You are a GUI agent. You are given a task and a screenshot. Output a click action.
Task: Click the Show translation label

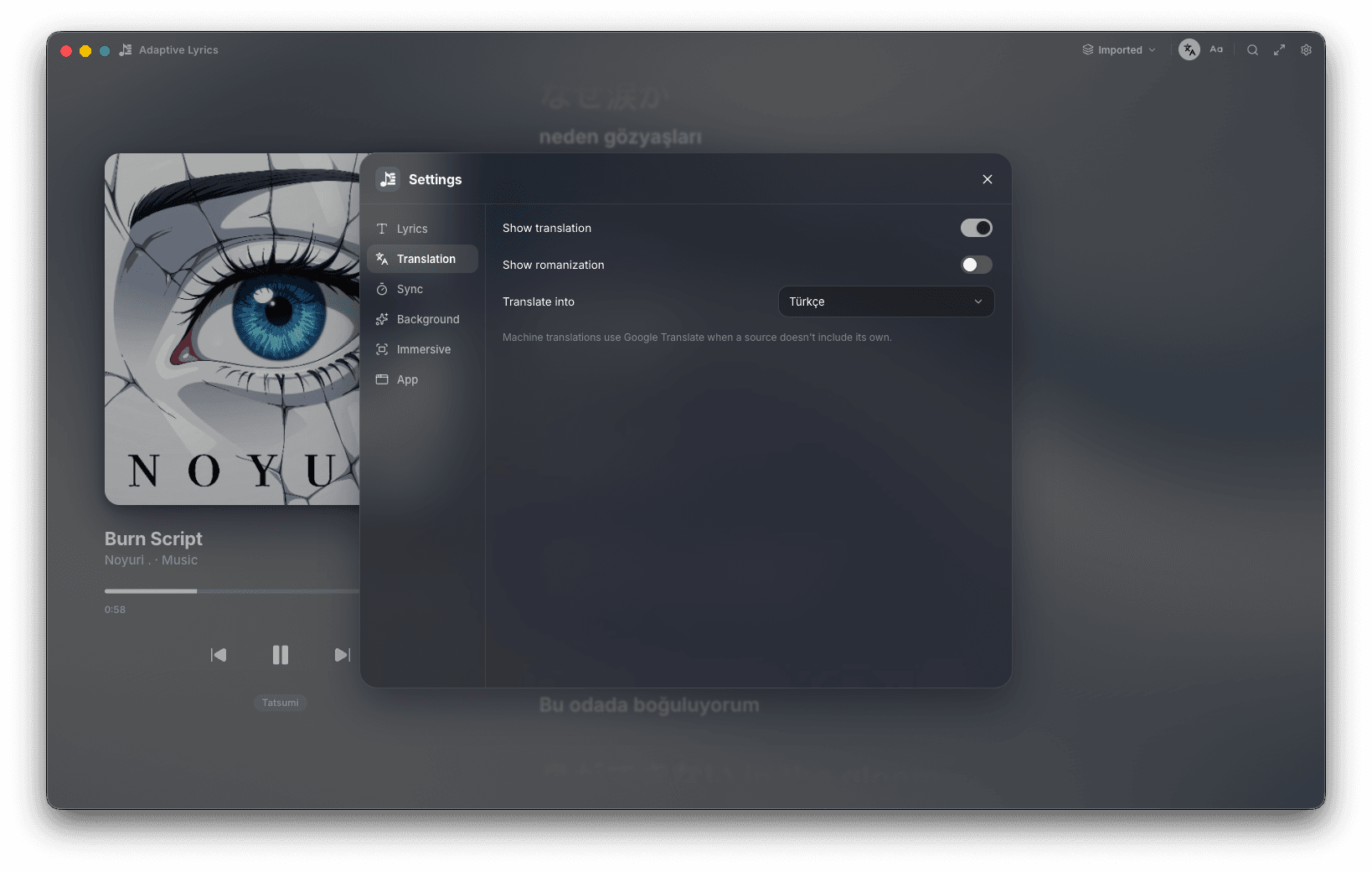547,228
